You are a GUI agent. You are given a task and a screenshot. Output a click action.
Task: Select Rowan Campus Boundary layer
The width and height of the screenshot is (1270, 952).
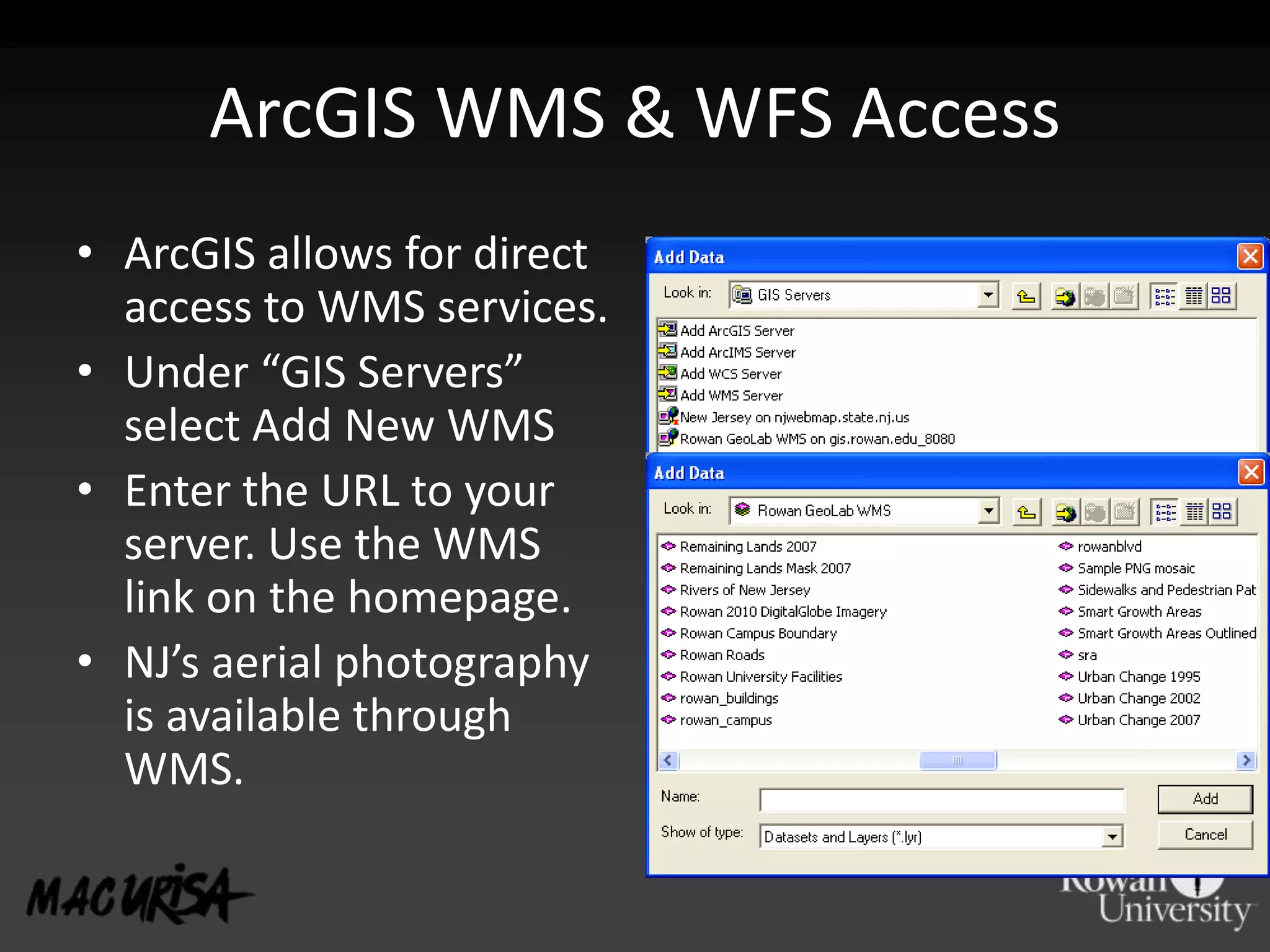point(749,633)
